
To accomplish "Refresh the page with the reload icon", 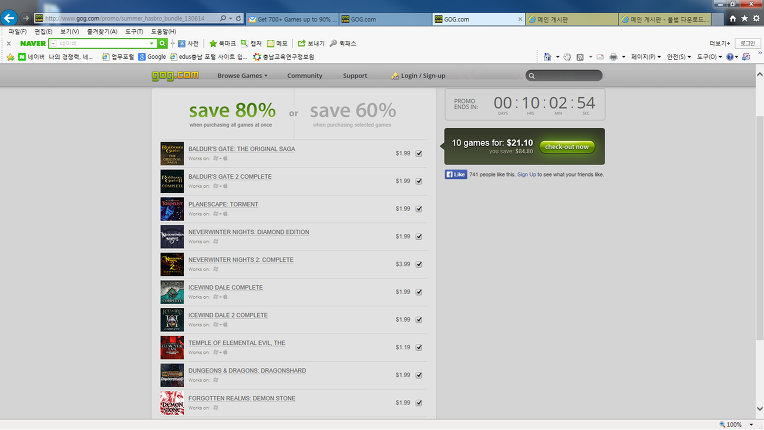I will pos(238,19).
